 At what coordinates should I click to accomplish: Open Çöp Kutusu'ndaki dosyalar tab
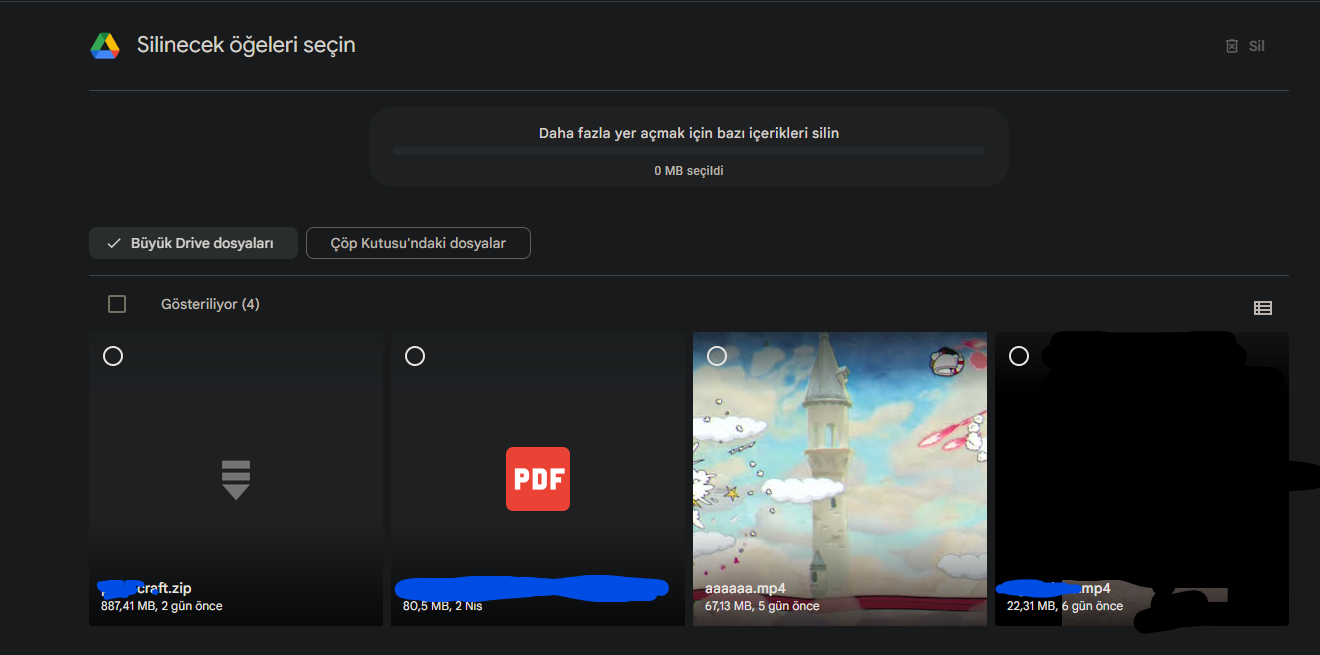(418, 243)
